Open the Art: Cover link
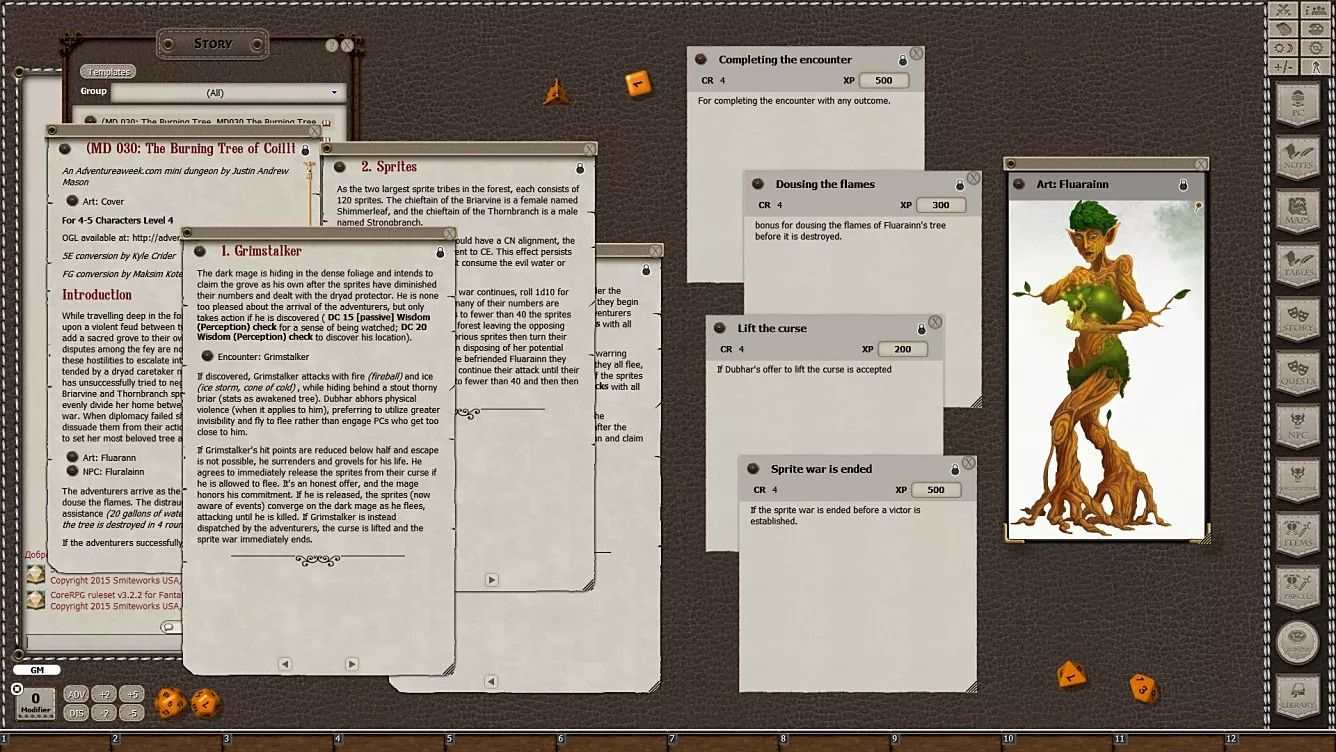Screen dimensions: 1336x752 96,201
